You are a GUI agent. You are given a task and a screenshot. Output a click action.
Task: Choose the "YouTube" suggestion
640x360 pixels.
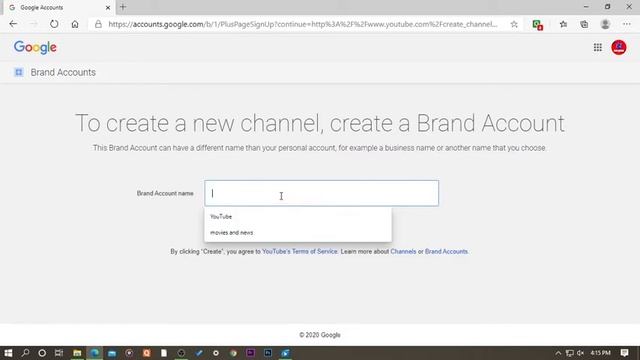click(298, 216)
